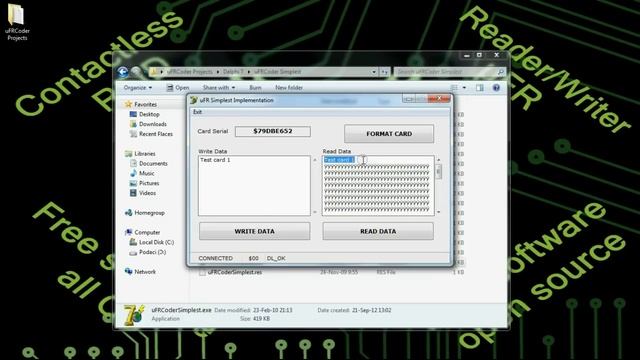Click the READ DATA button
640x360 pixels.
click(x=378, y=231)
